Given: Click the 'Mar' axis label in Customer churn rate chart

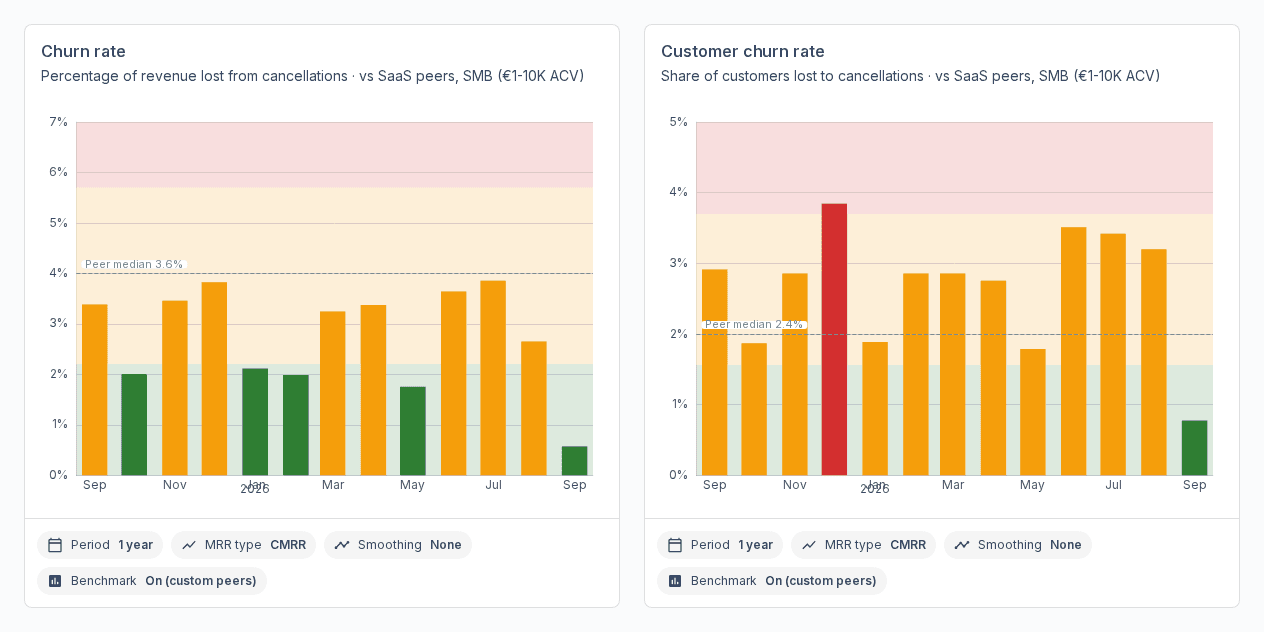Looking at the screenshot, I should click(953, 485).
